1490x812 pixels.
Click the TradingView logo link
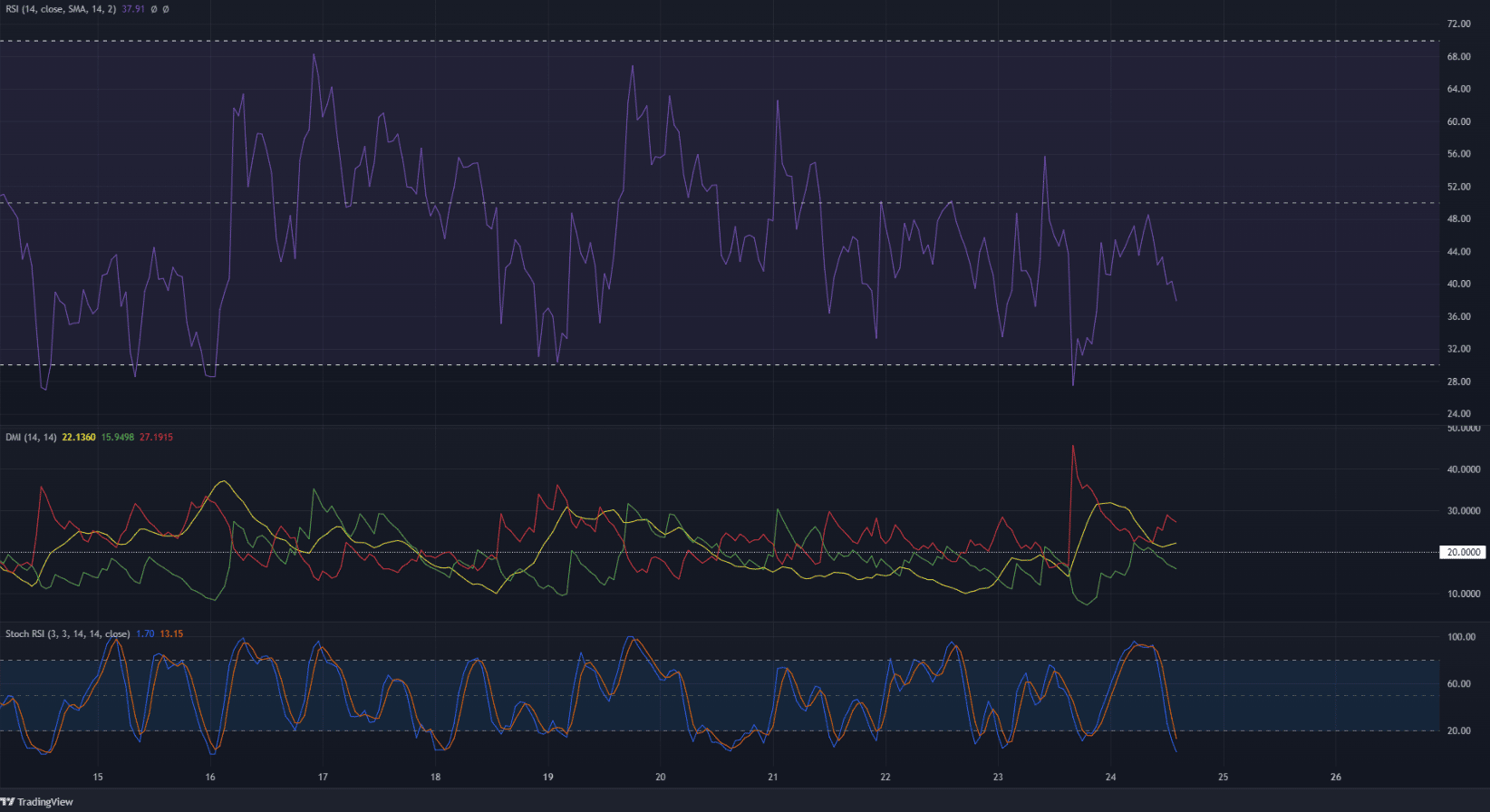37,802
